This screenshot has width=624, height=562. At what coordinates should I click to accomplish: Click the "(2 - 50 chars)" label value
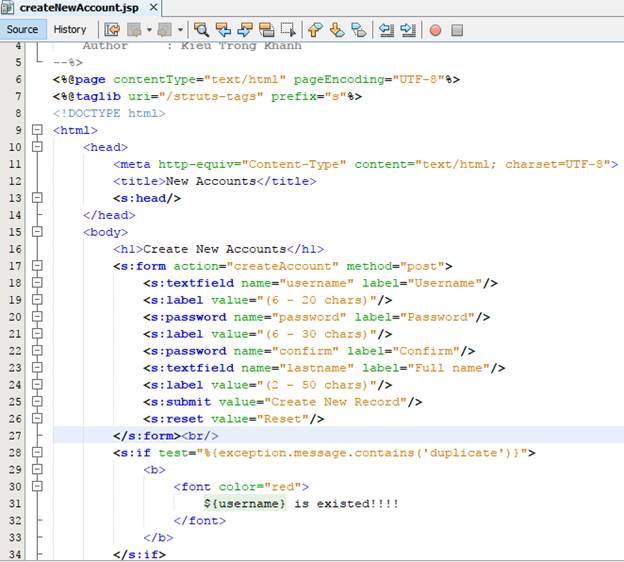pos(316,384)
